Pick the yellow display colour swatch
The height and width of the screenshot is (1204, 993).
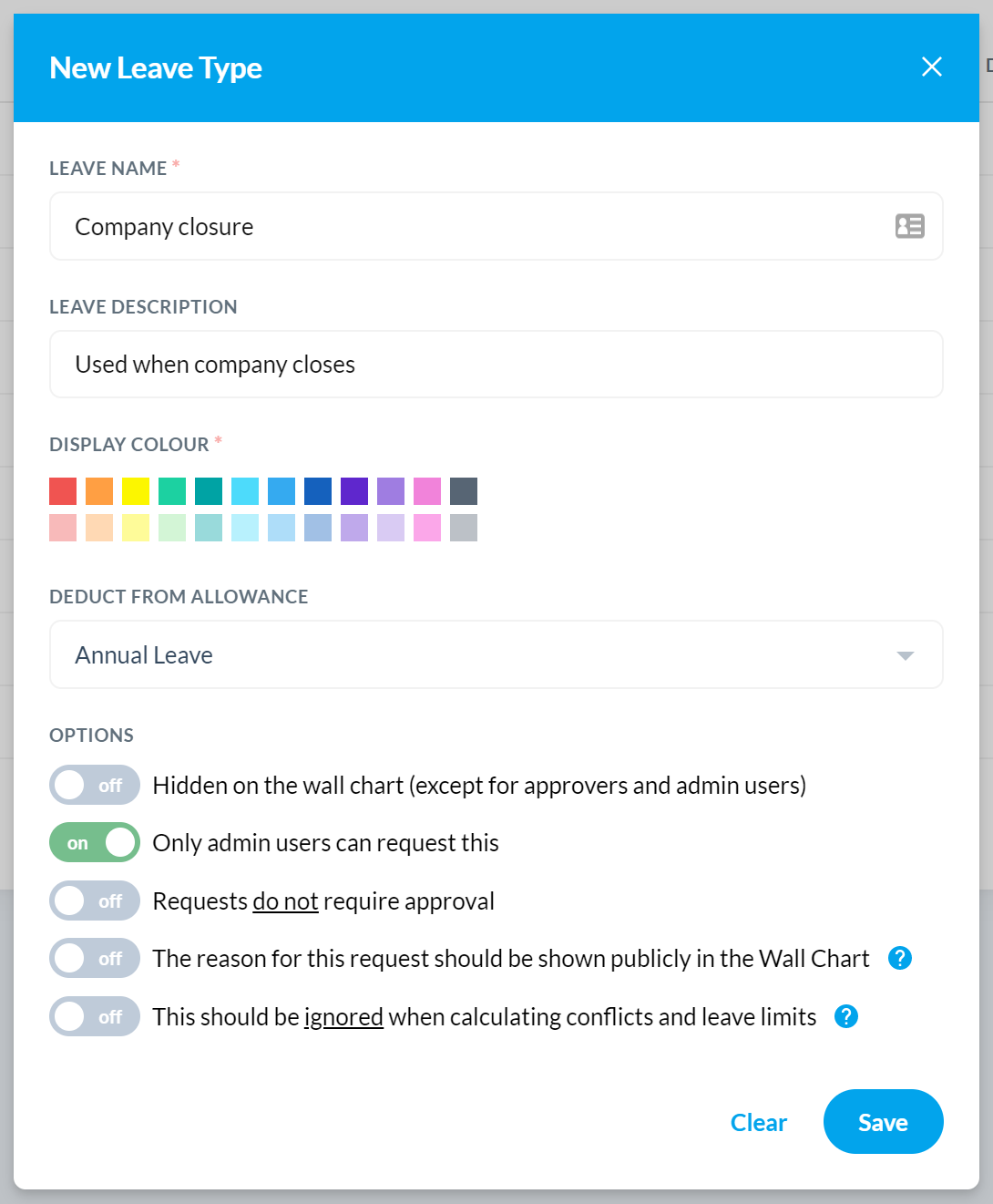tap(136, 491)
